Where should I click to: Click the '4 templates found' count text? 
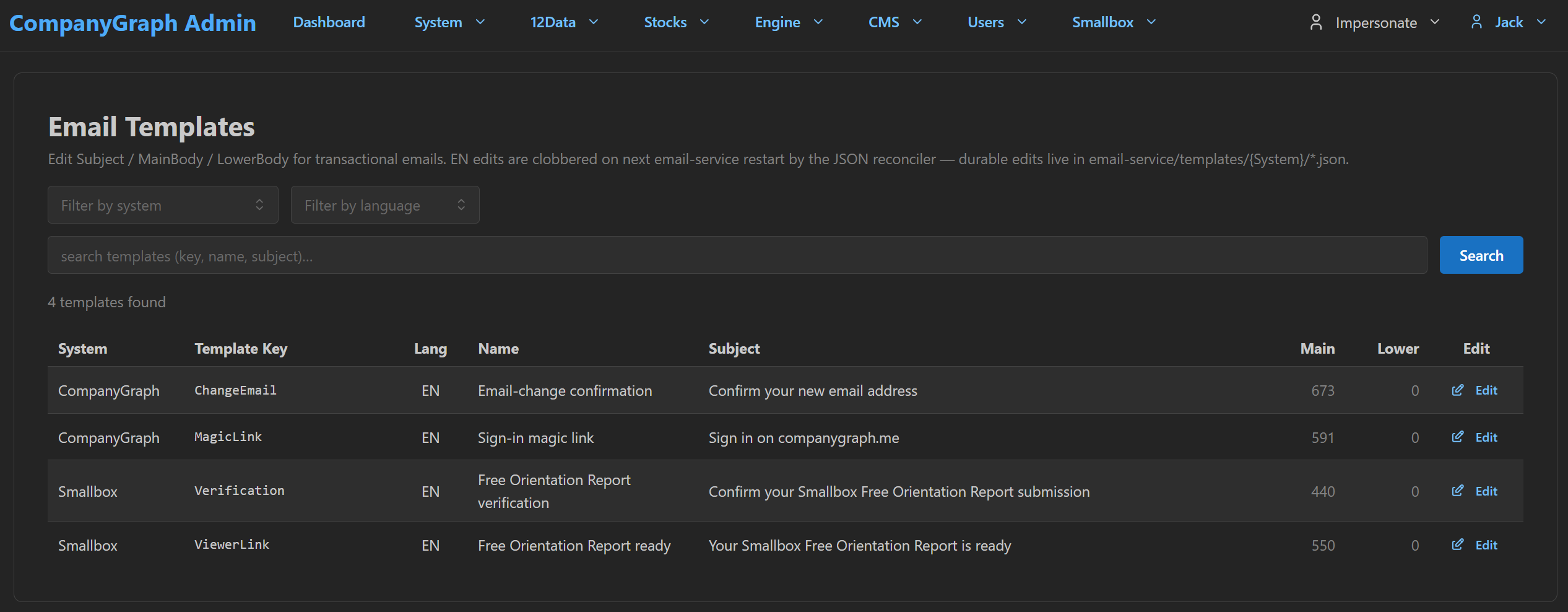[x=106, y=302]
